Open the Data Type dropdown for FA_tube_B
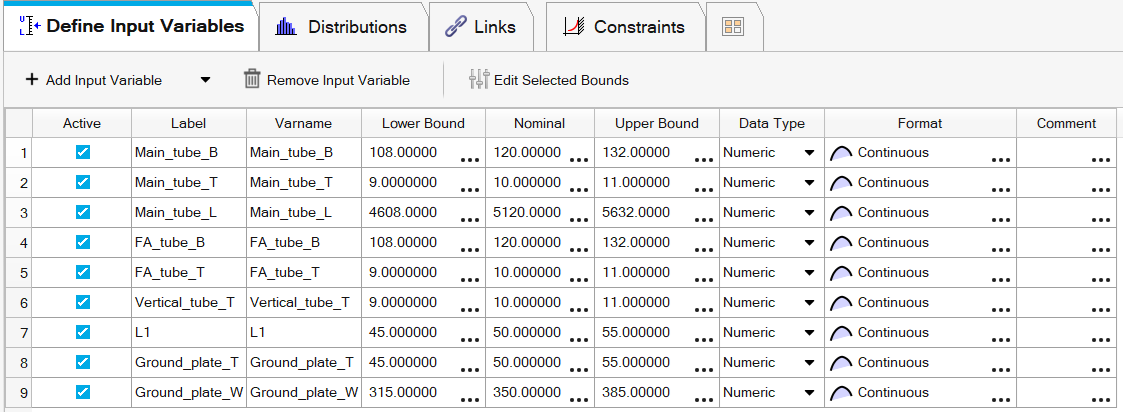The height and width of the screenshot is (412, 1123). tap(809, 243)
